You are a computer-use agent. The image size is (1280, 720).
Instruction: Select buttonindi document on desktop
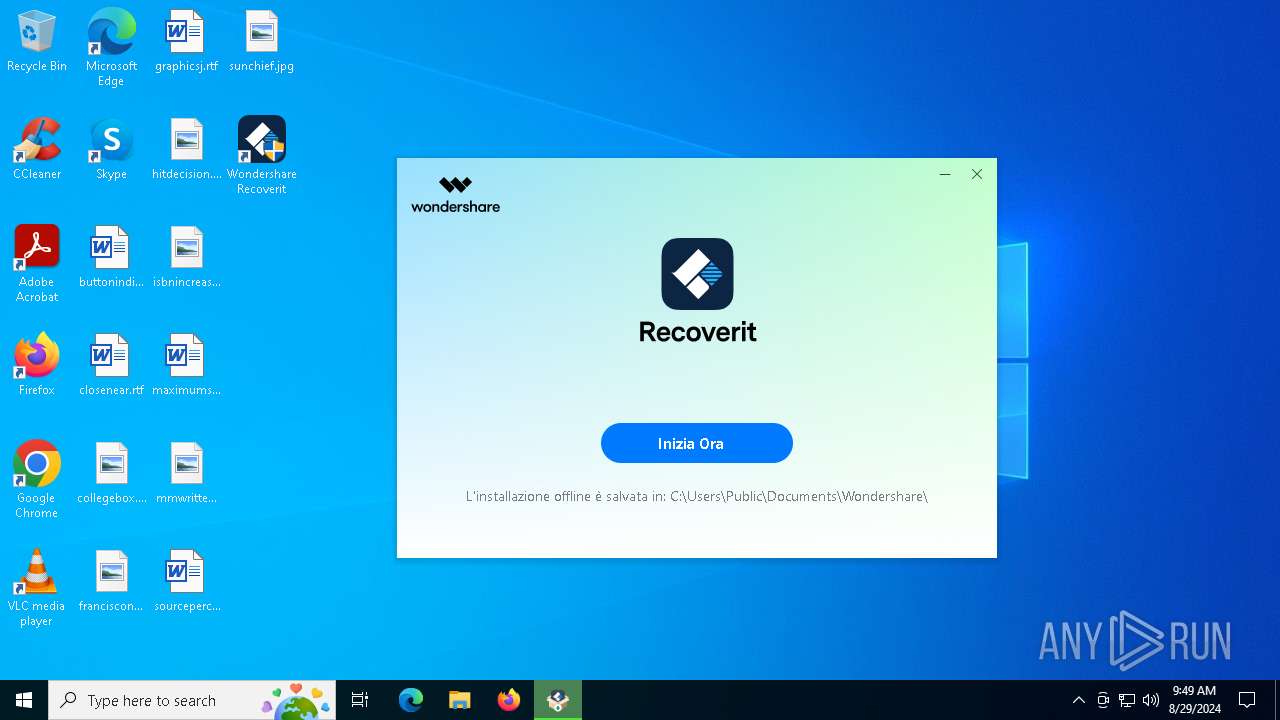[111, 257]
